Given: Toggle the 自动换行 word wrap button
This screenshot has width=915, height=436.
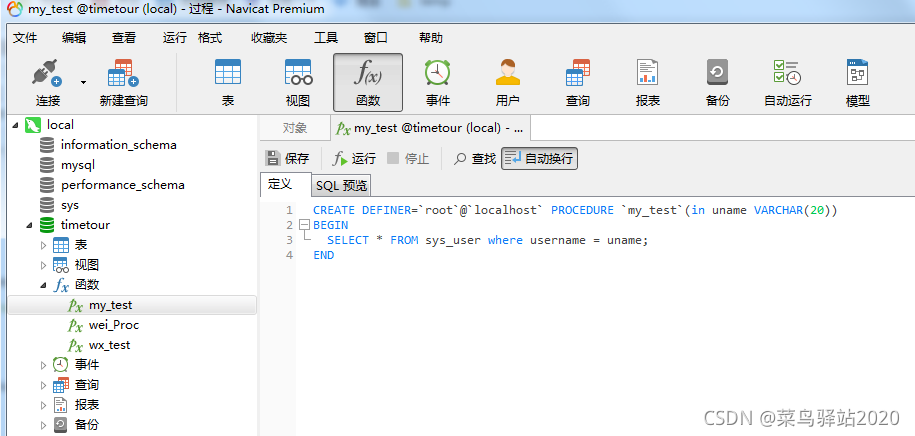Looking at the screenshot, I should pyautogui.click(x=539, y=158).
